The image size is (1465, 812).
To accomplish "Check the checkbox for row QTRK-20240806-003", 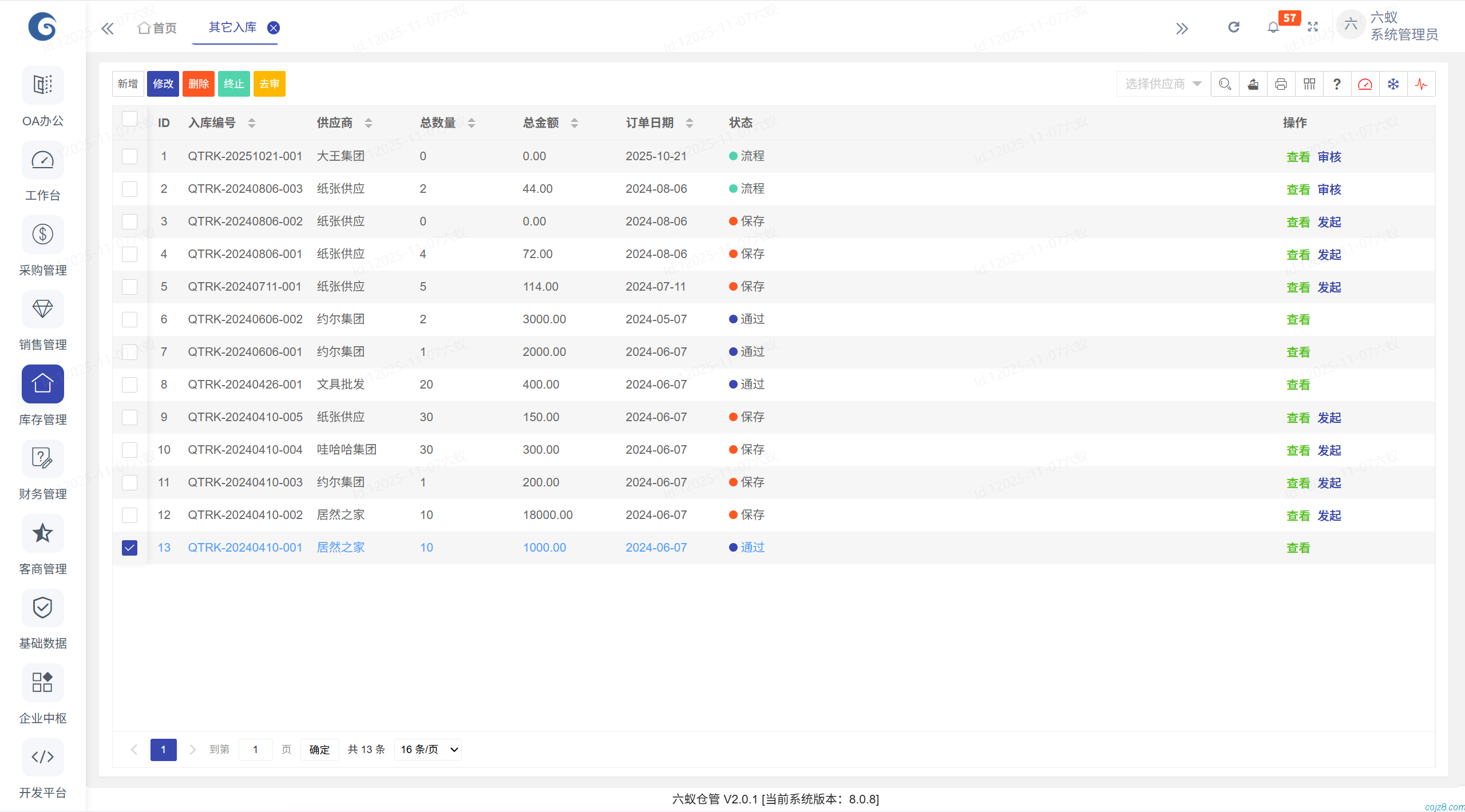I will tap(130, 188).
